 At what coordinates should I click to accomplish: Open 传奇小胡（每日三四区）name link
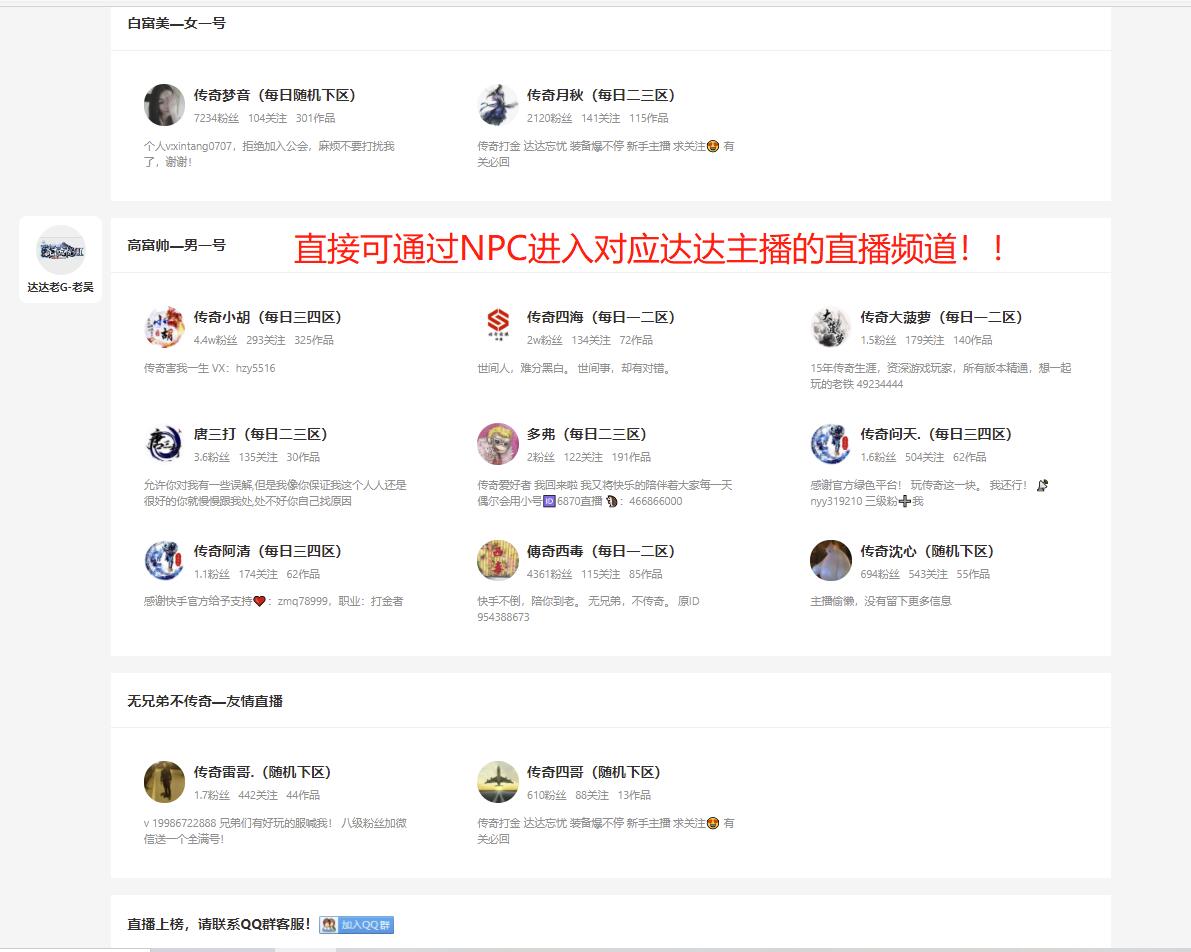point(267,317)
